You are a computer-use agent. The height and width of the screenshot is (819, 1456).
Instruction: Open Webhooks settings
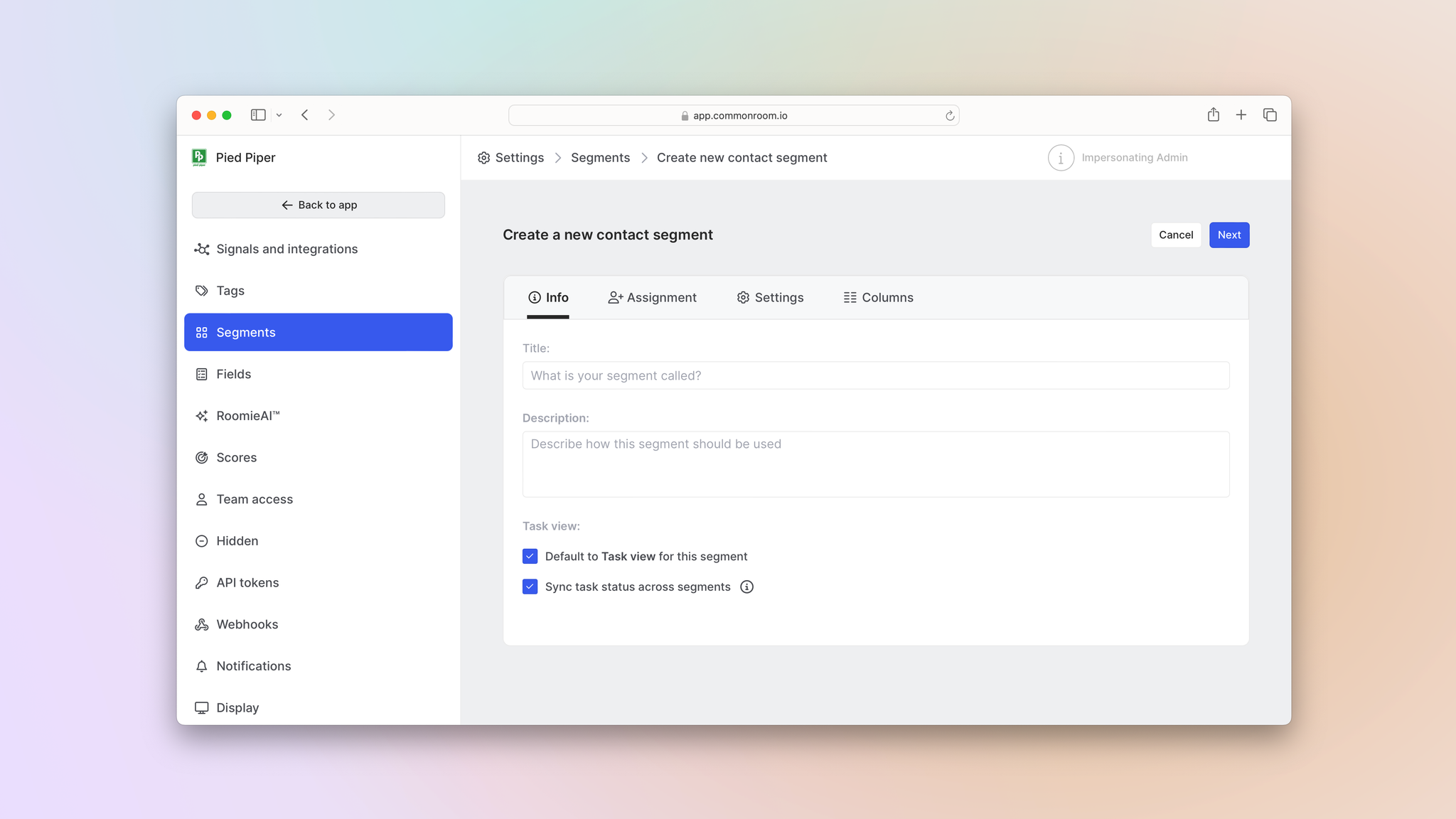point(318,624)
